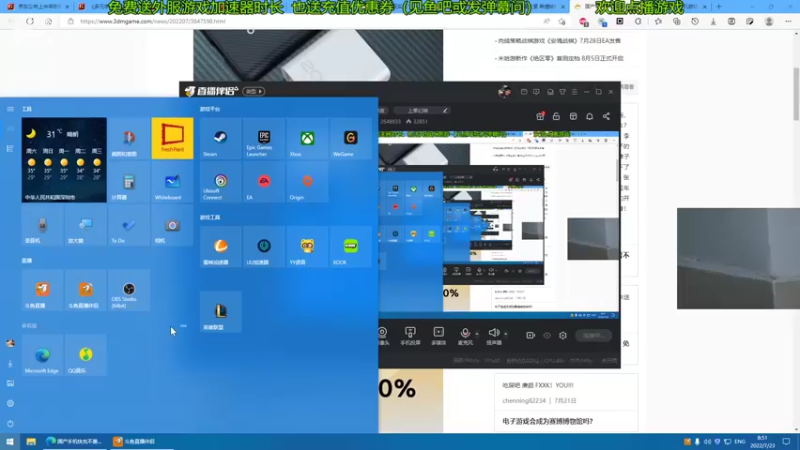Click the browser refresh button

[30, 21]
